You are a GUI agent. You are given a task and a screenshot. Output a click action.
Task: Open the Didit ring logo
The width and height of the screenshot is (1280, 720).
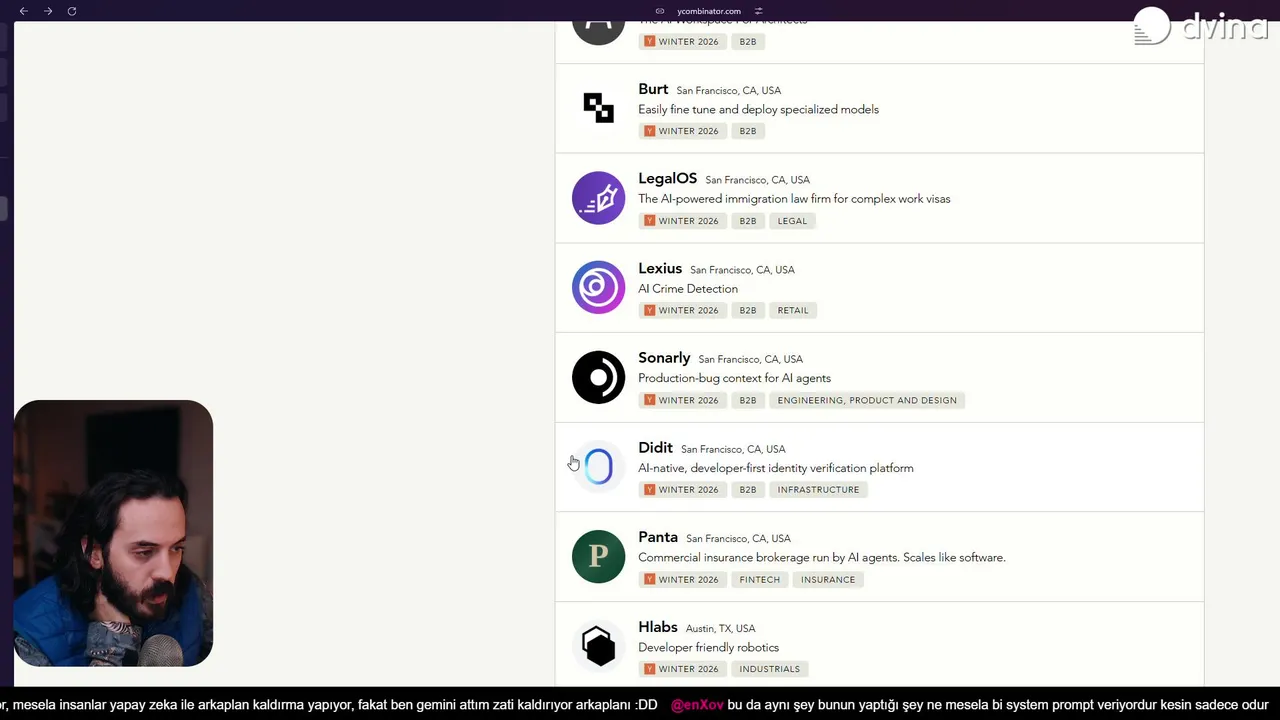(x=598, y=467)
